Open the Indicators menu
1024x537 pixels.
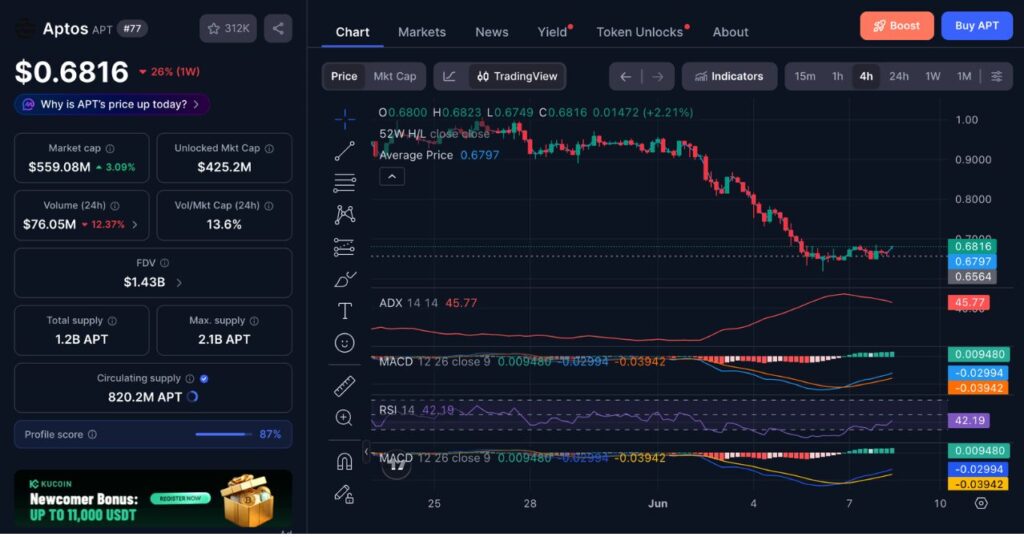[729, 76]
